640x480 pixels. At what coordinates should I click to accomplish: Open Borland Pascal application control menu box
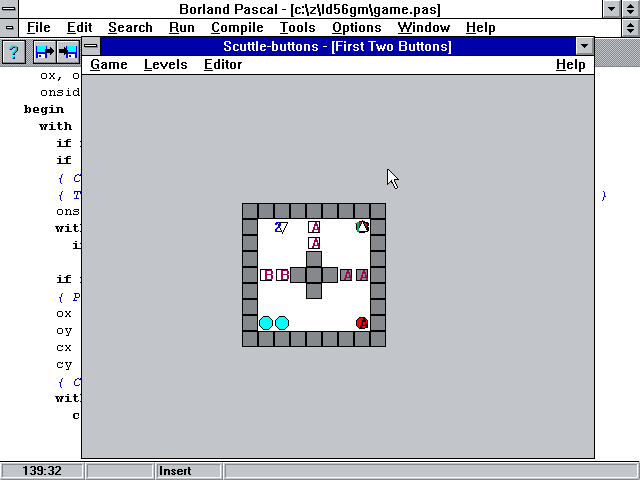click(x=9, y=9)
